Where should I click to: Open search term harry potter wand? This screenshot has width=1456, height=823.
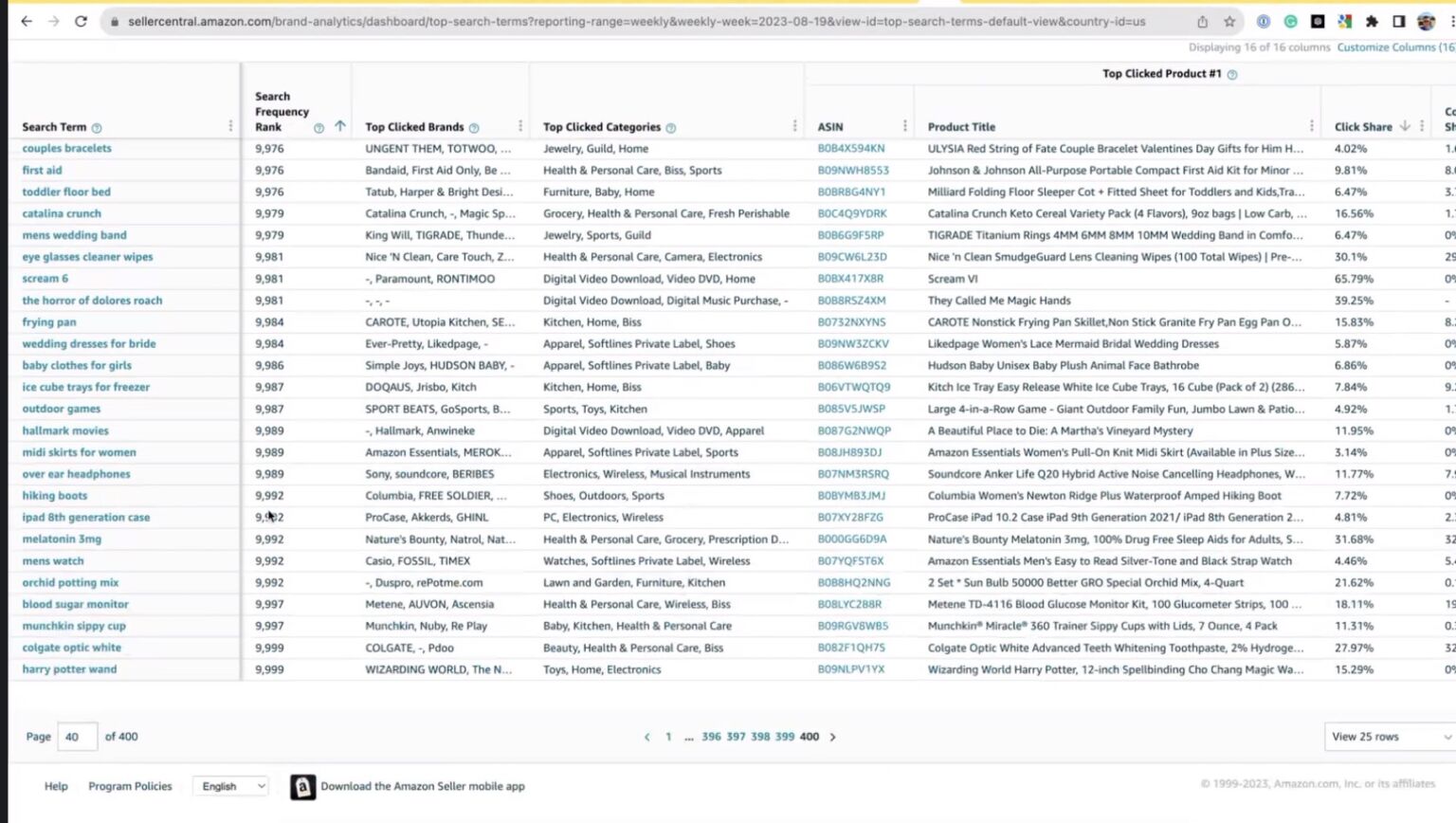69,669
